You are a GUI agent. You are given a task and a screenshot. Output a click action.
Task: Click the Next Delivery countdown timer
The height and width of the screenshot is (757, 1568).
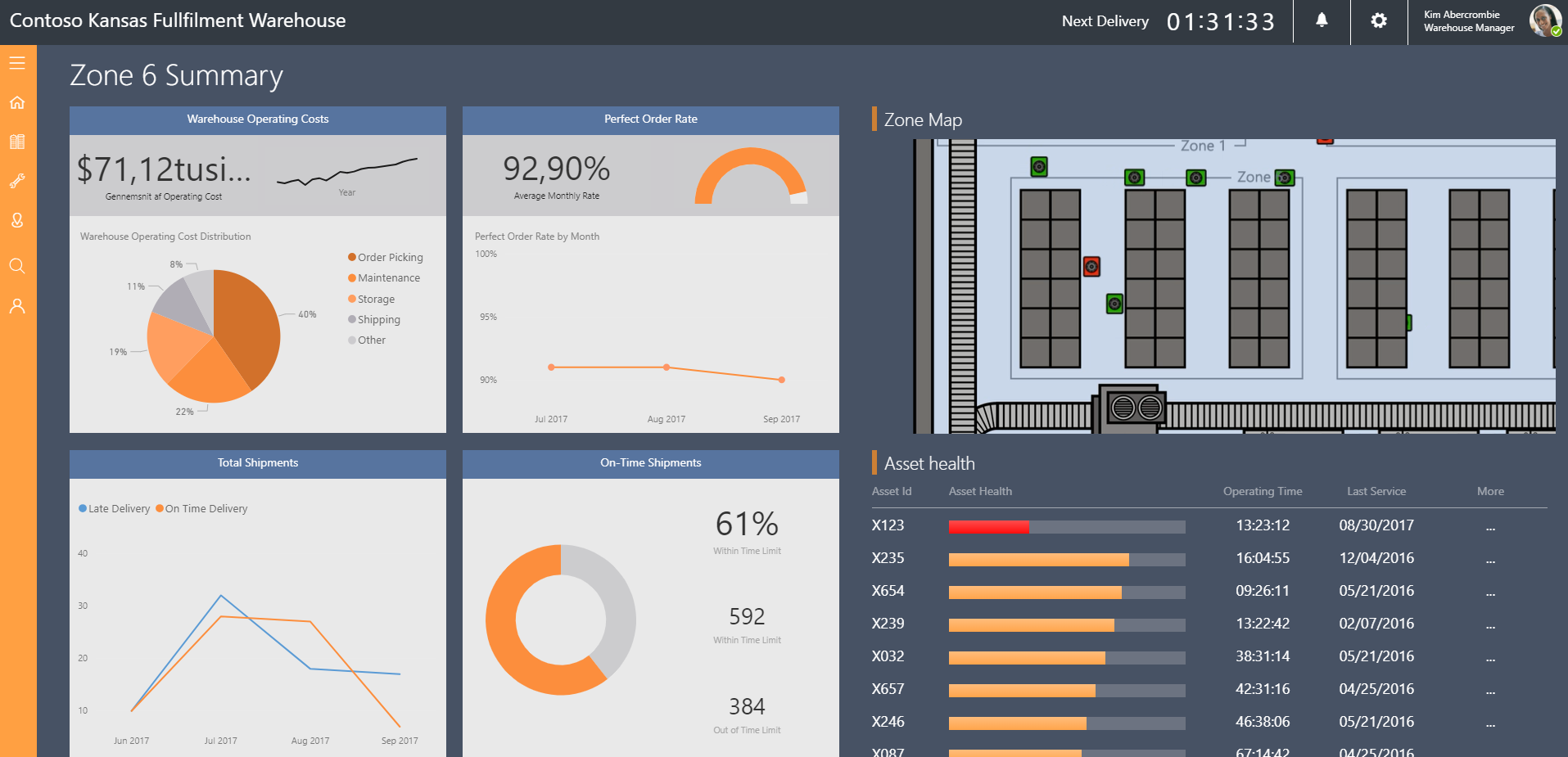[x=1221, y=21]
